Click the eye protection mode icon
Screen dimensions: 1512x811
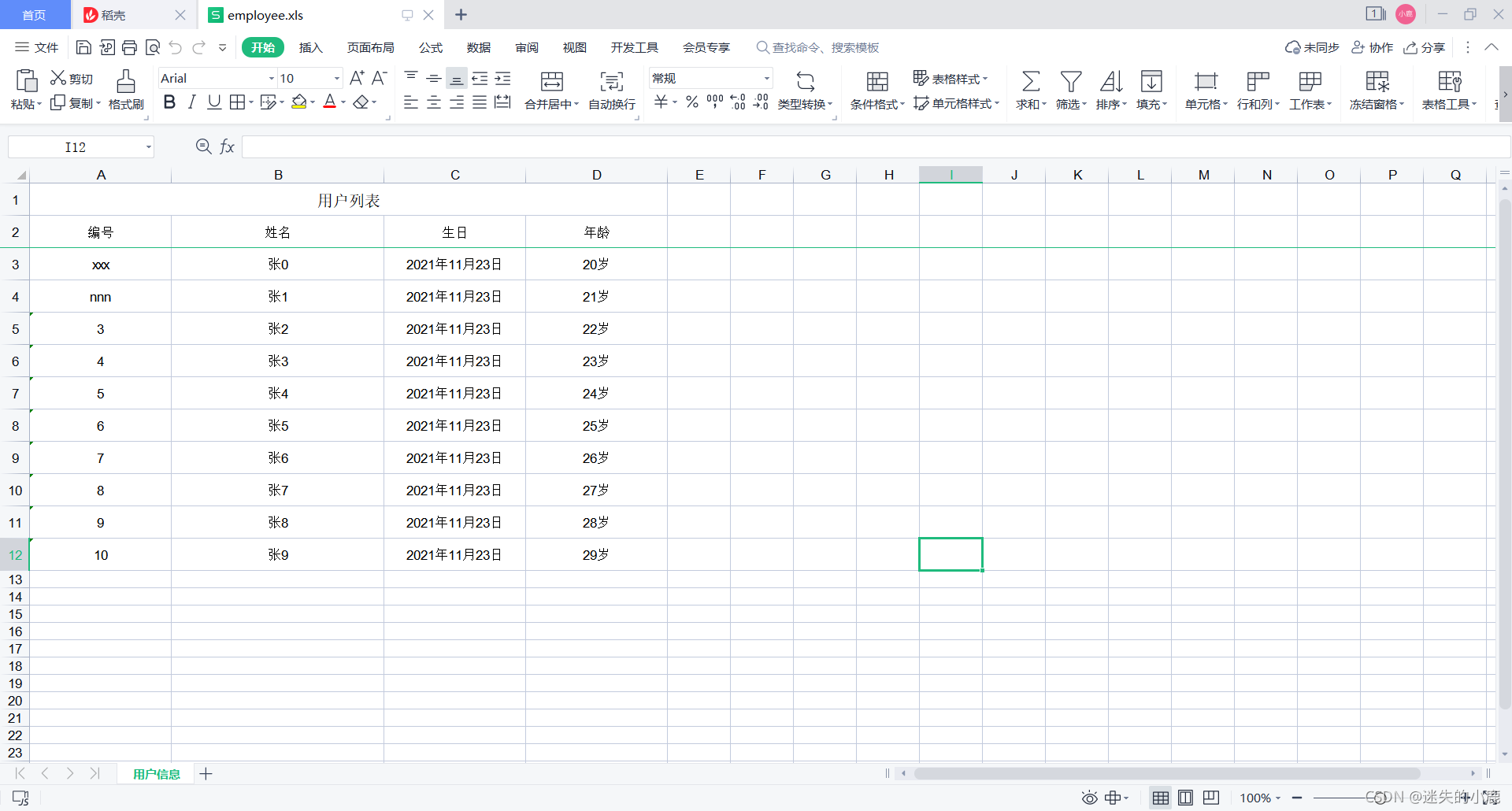click(1089, 798)
